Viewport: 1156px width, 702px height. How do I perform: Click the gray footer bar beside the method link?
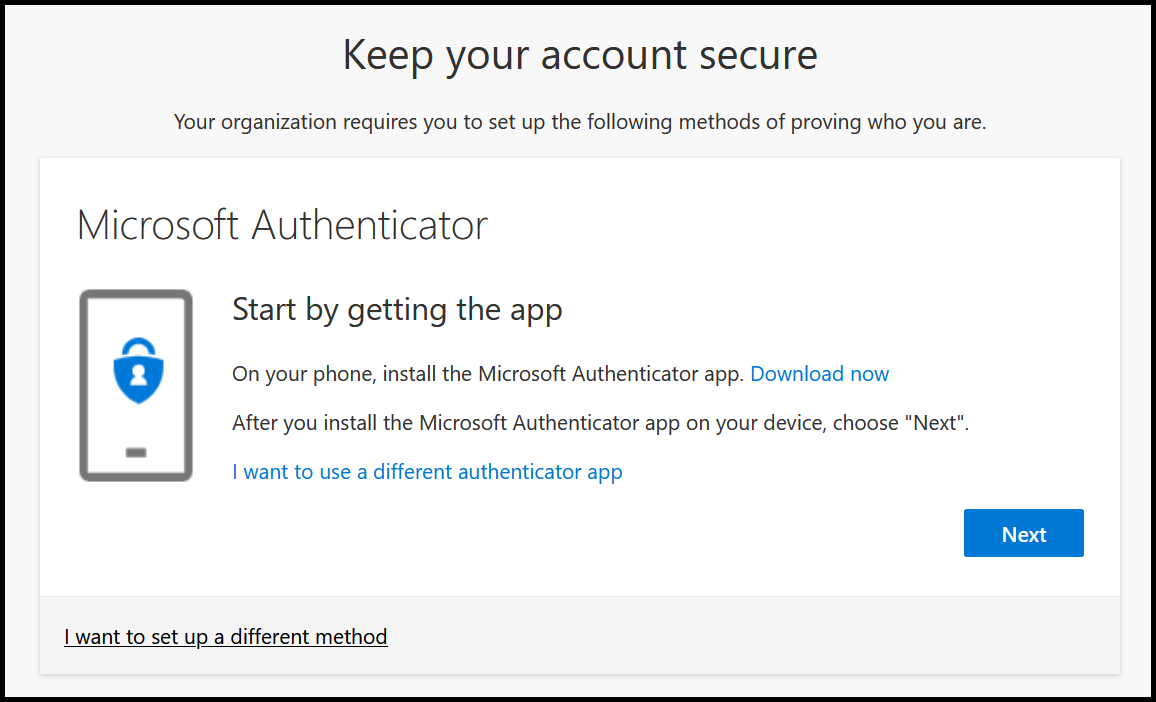(737, 636)
